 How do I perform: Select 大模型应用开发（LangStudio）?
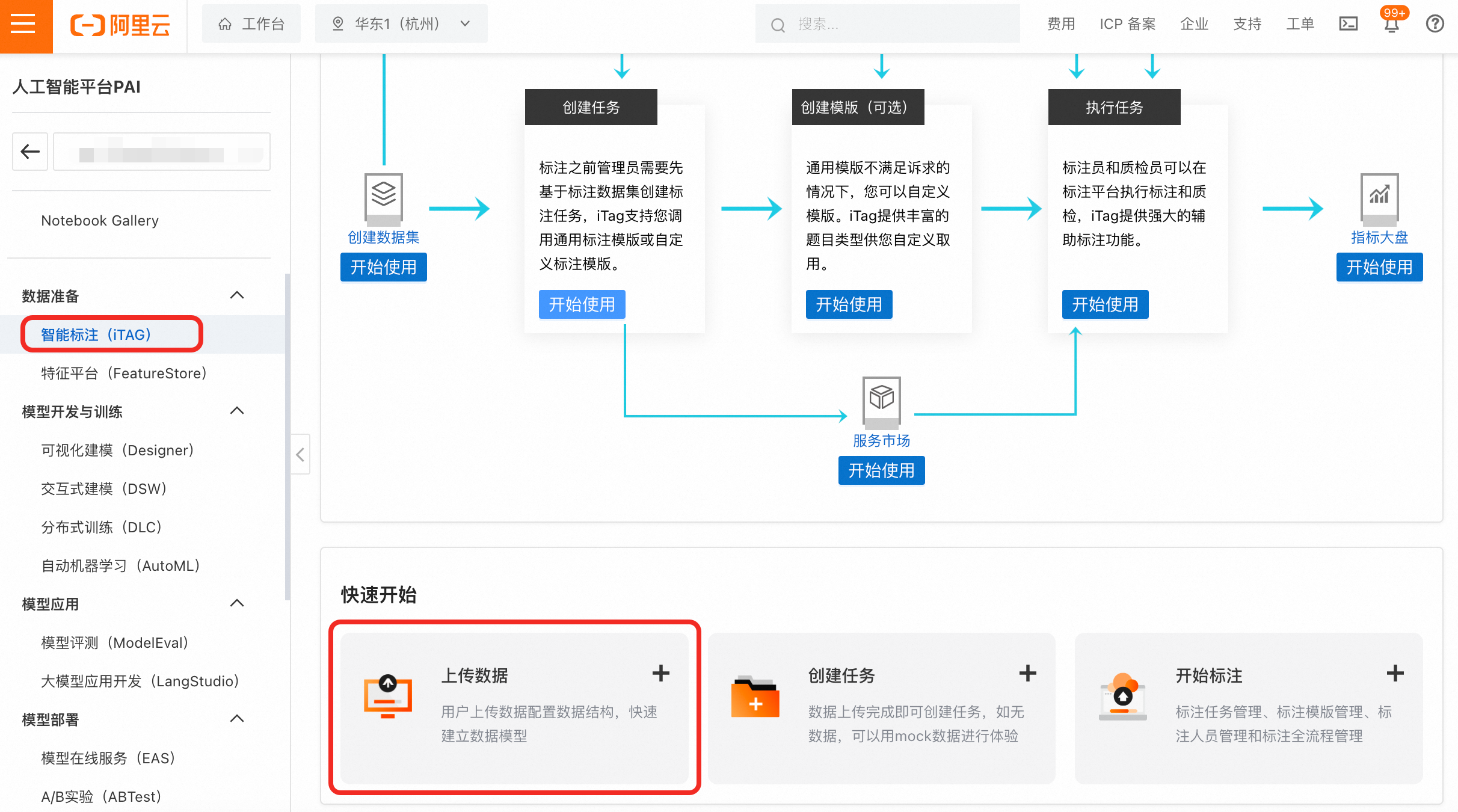tap(140, 681)
